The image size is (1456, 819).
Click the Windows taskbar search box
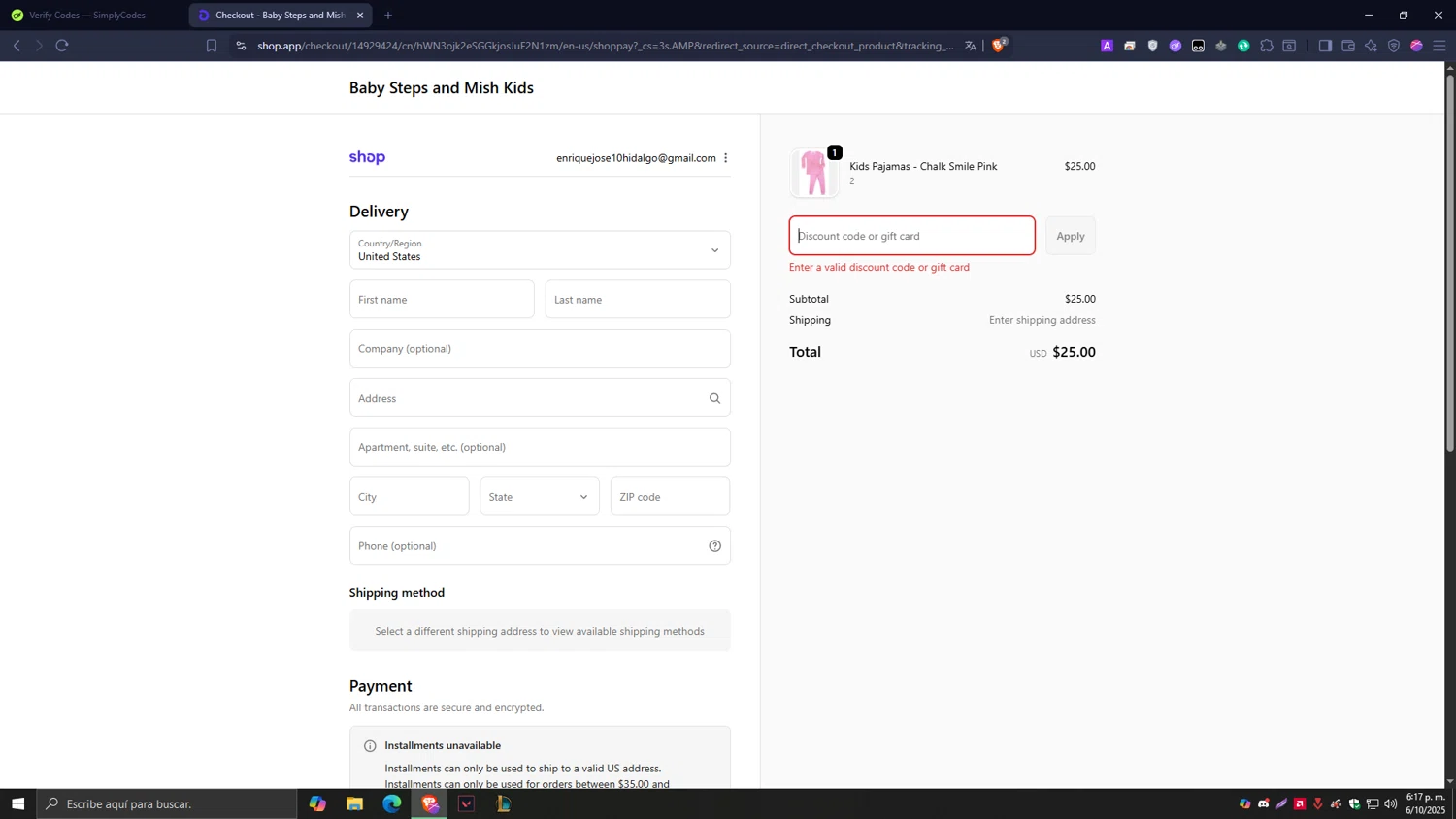click(x=167, y=803)
